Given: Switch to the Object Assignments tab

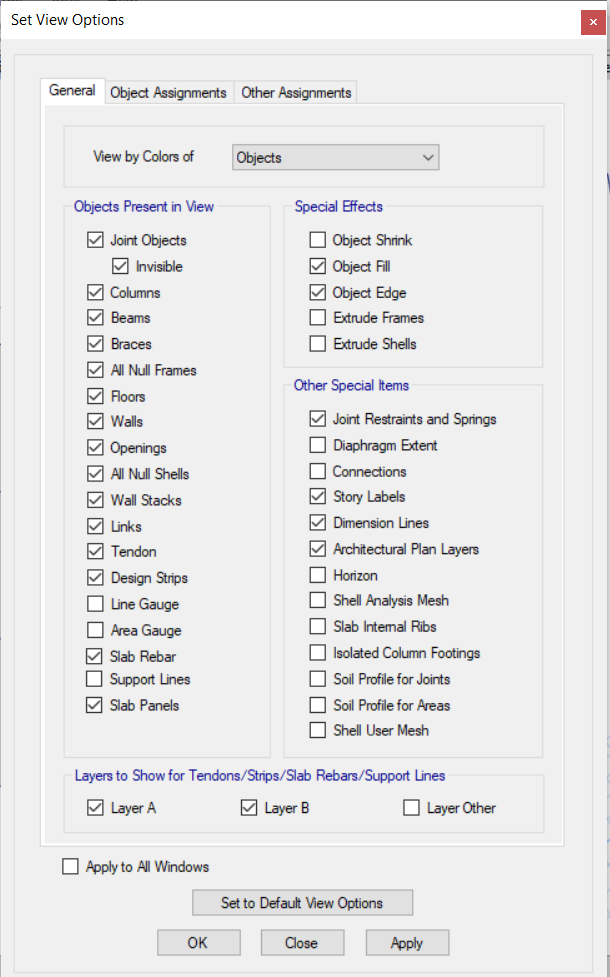Looking at the screenshot, I should pos(168,92).
